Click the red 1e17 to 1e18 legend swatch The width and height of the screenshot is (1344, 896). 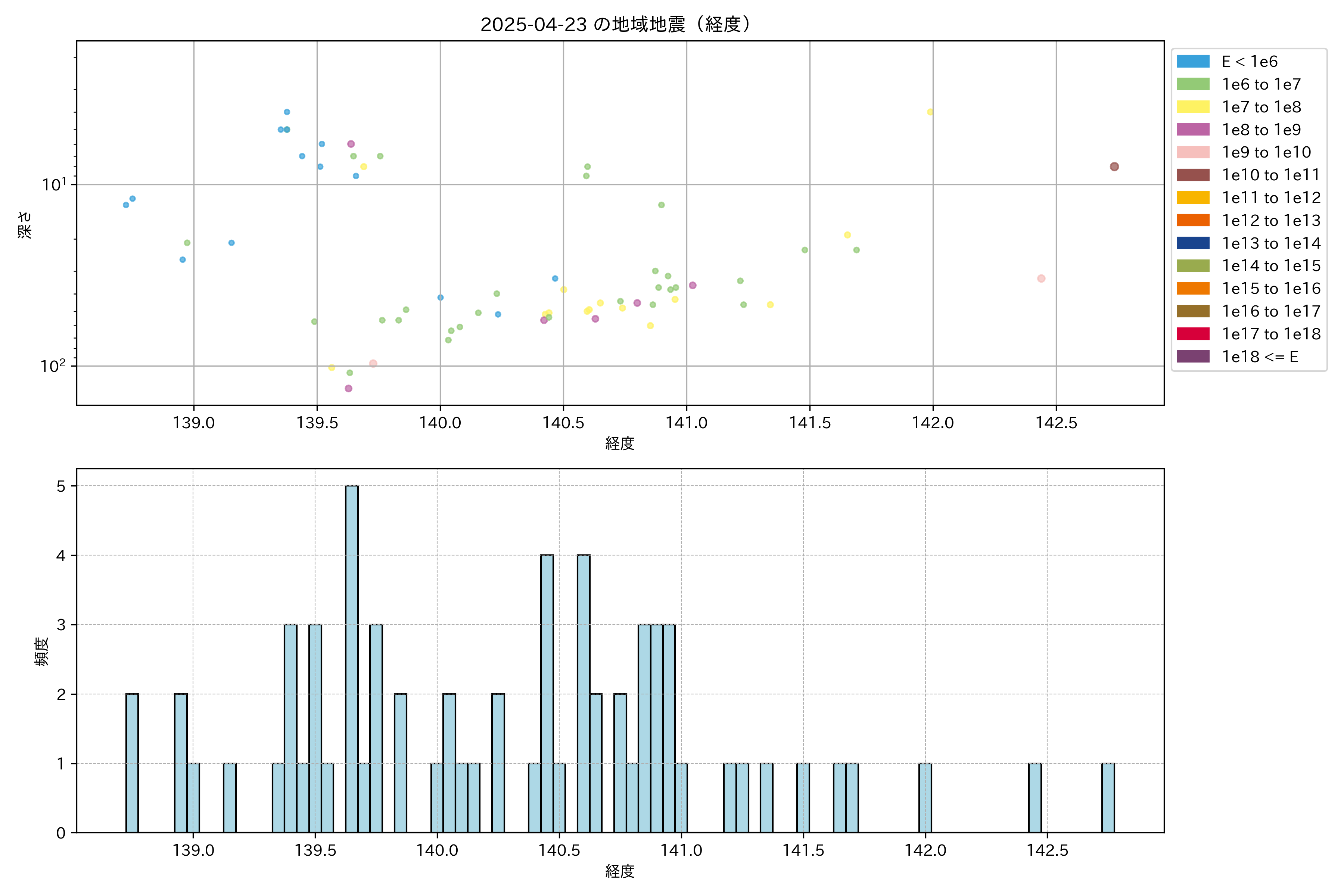pos(1192,334)
